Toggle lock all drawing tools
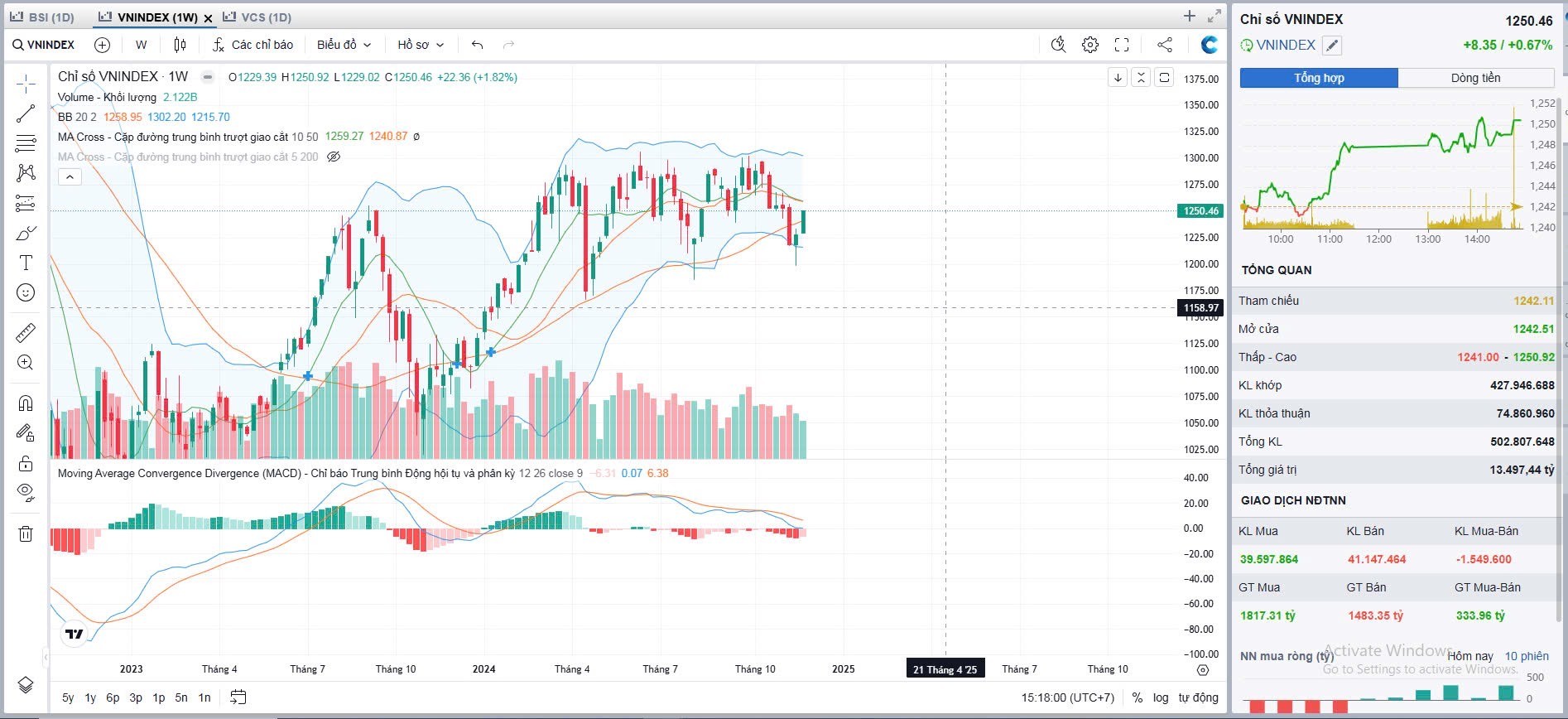 (x=26, y=463)
